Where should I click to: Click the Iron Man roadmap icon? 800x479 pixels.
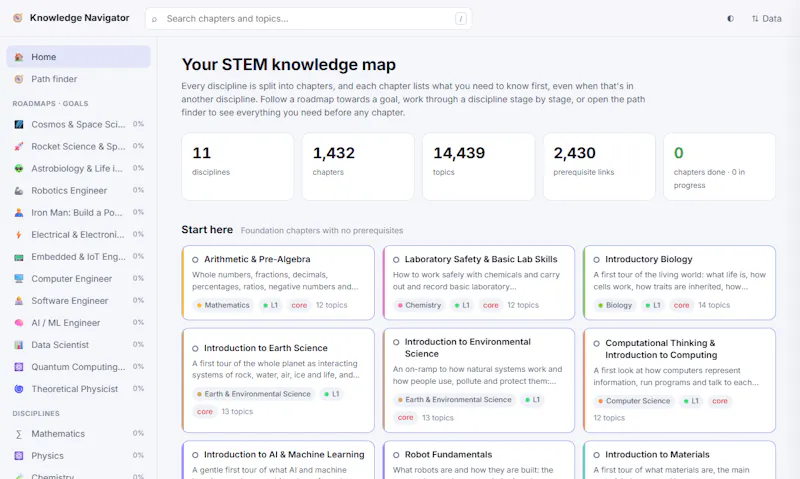[x=19, y=213]
